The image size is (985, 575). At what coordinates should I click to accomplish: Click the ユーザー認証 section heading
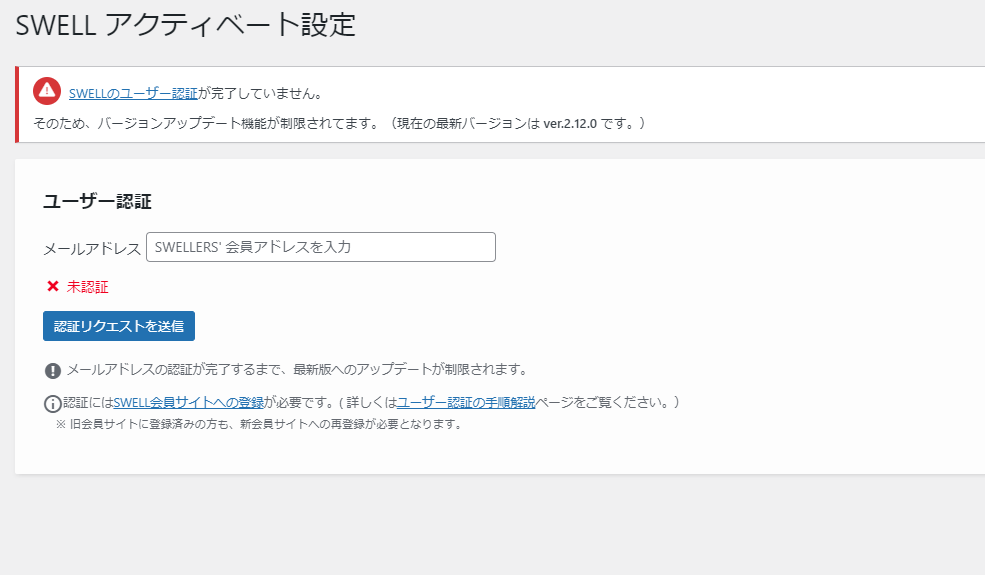tap(97, 202)
